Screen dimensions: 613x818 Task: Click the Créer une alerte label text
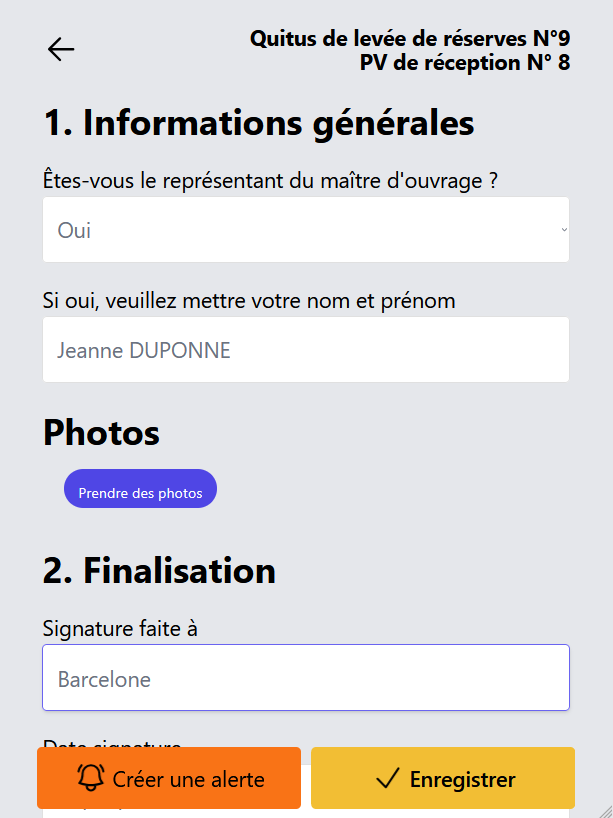188,779
